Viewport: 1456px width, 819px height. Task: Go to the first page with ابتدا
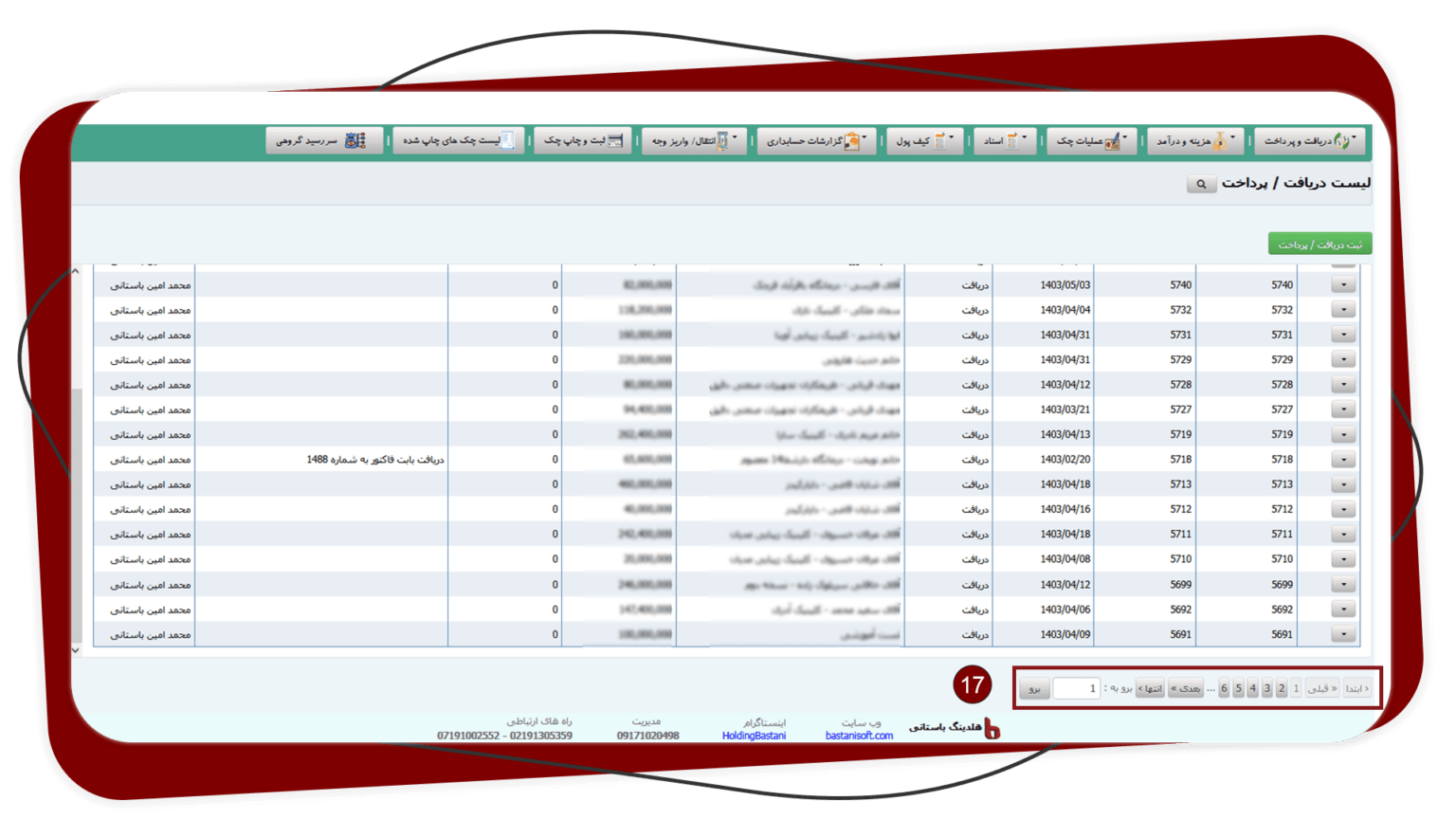pos(1357,688)
